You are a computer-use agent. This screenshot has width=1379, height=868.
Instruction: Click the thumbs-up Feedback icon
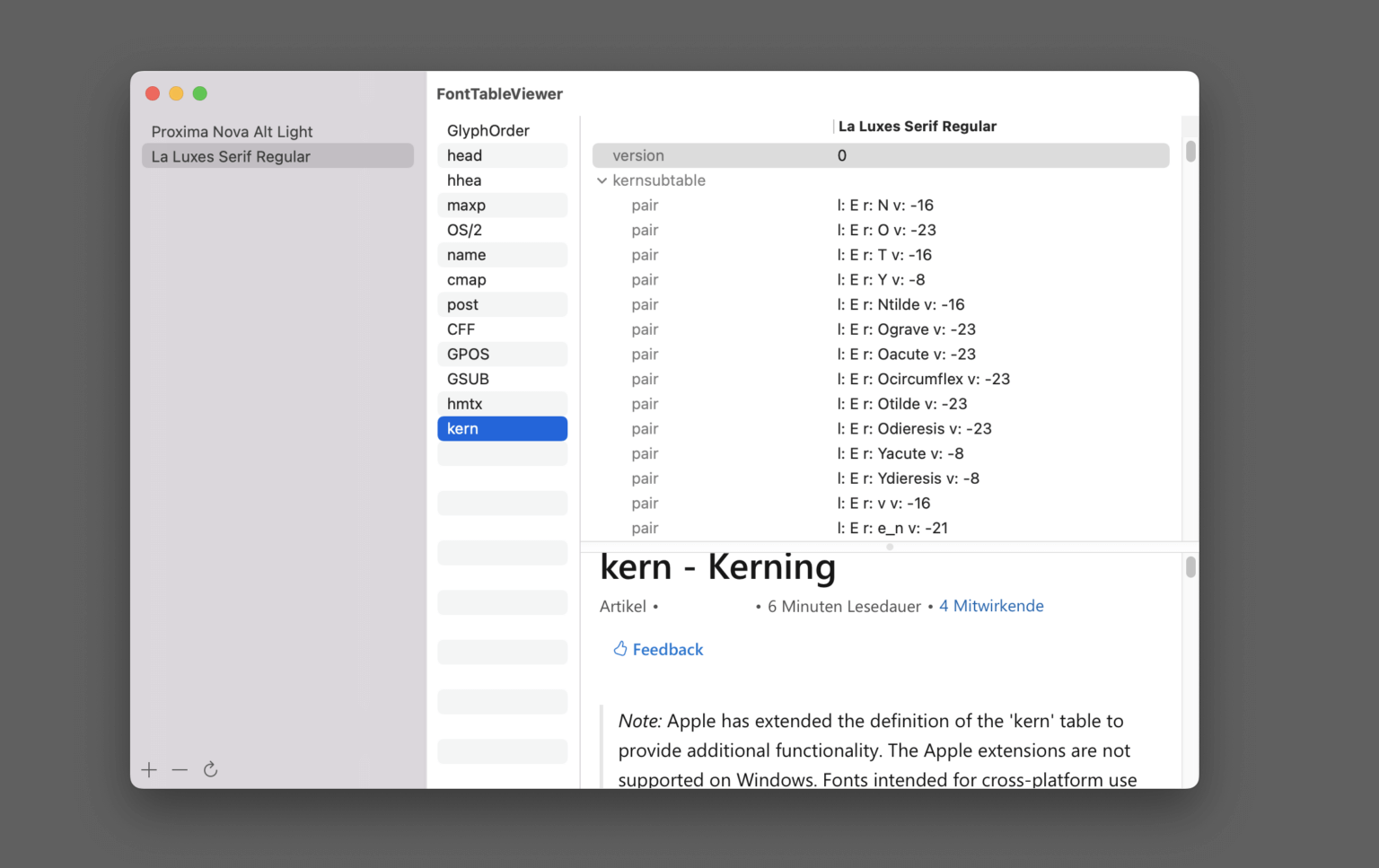point(619,648)
